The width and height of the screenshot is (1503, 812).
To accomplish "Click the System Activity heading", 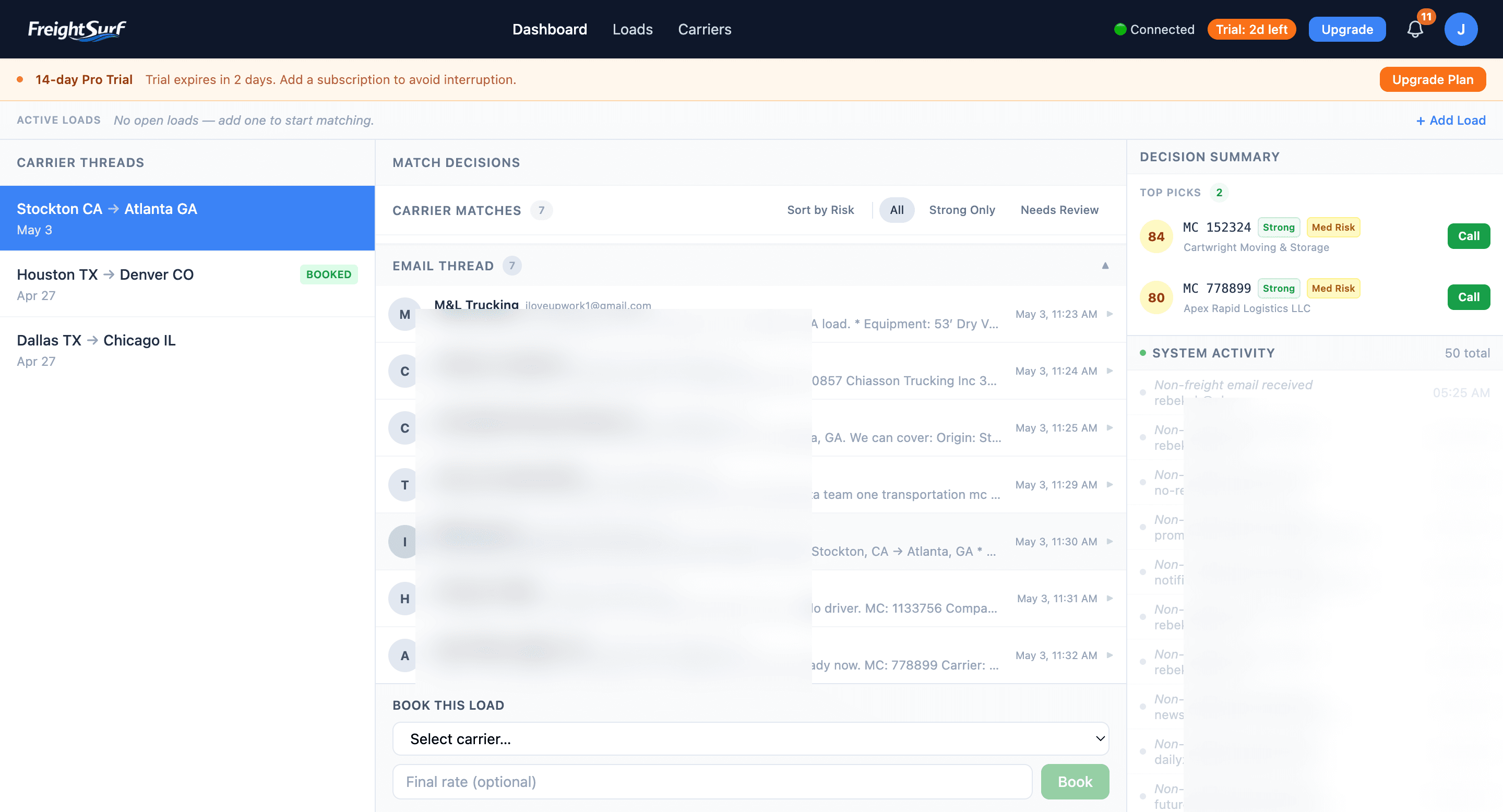I will (x=1213, y=353).
